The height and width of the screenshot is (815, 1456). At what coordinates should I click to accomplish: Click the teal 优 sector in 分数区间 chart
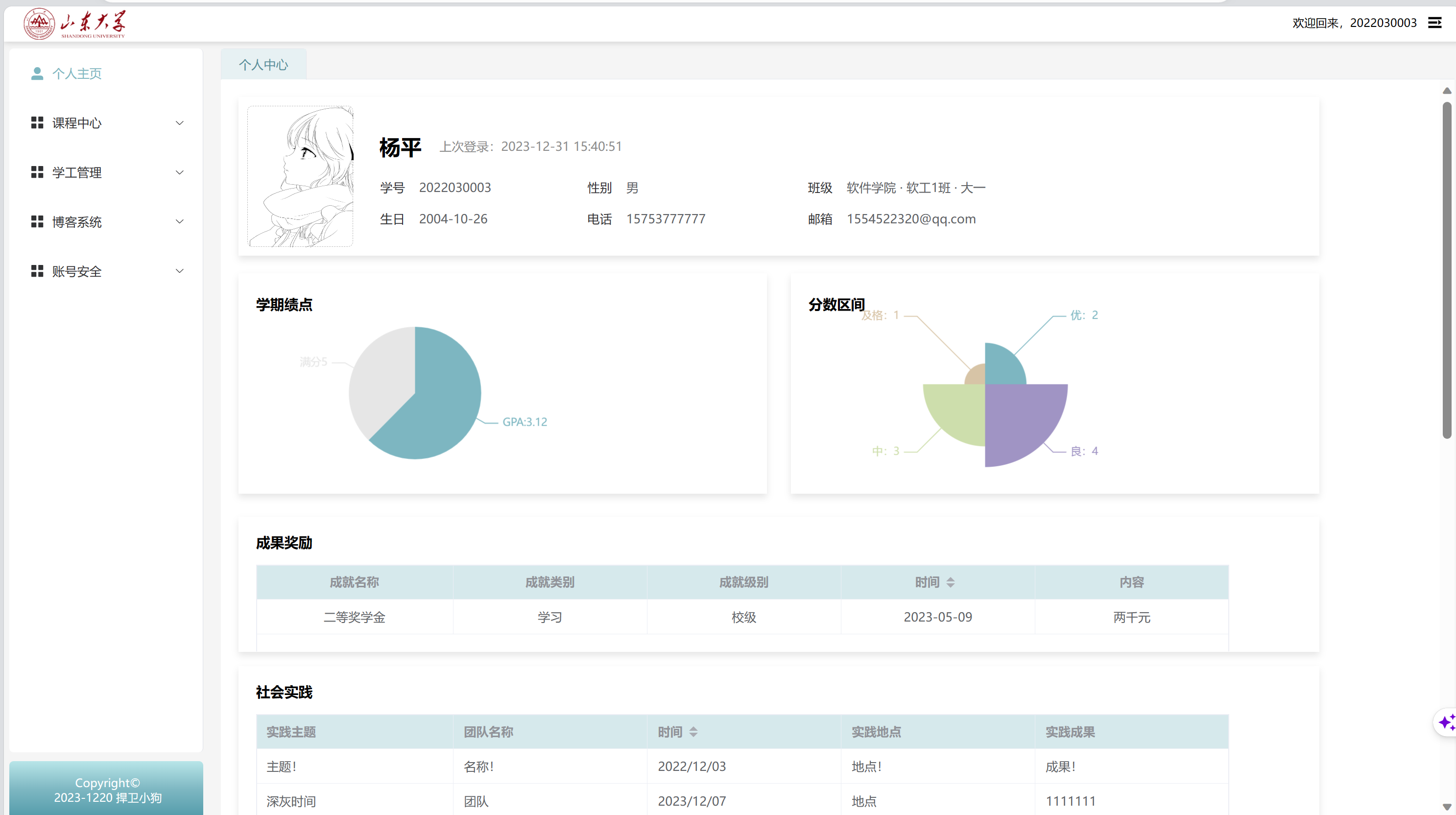pyautogui.click(x=1002, y=366)
